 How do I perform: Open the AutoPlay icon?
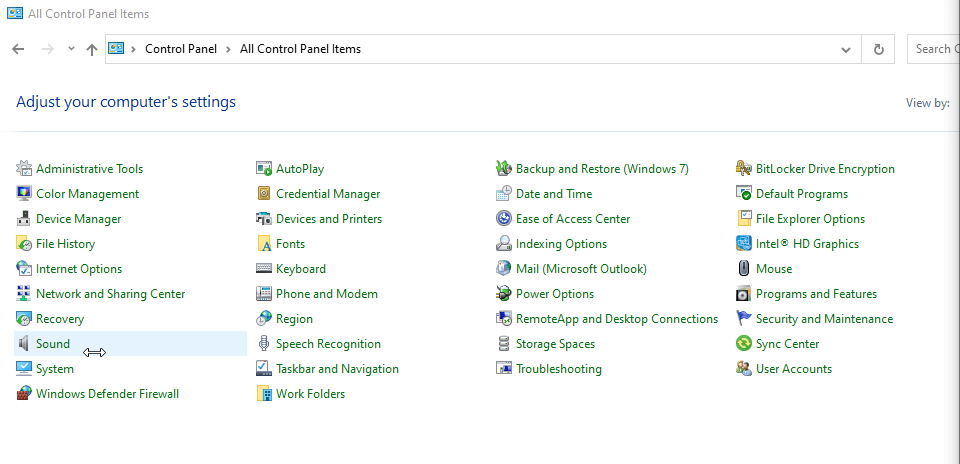coord(264,168)
